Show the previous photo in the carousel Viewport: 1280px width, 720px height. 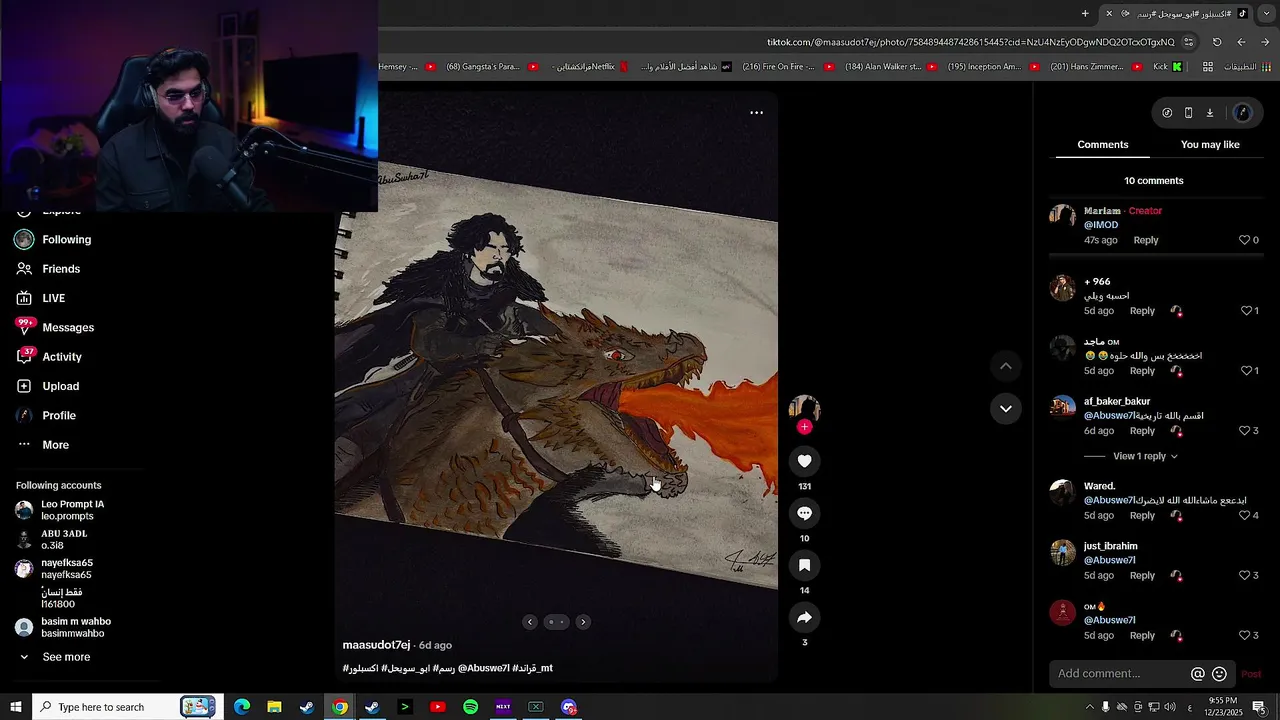click(x=530, y=622)
